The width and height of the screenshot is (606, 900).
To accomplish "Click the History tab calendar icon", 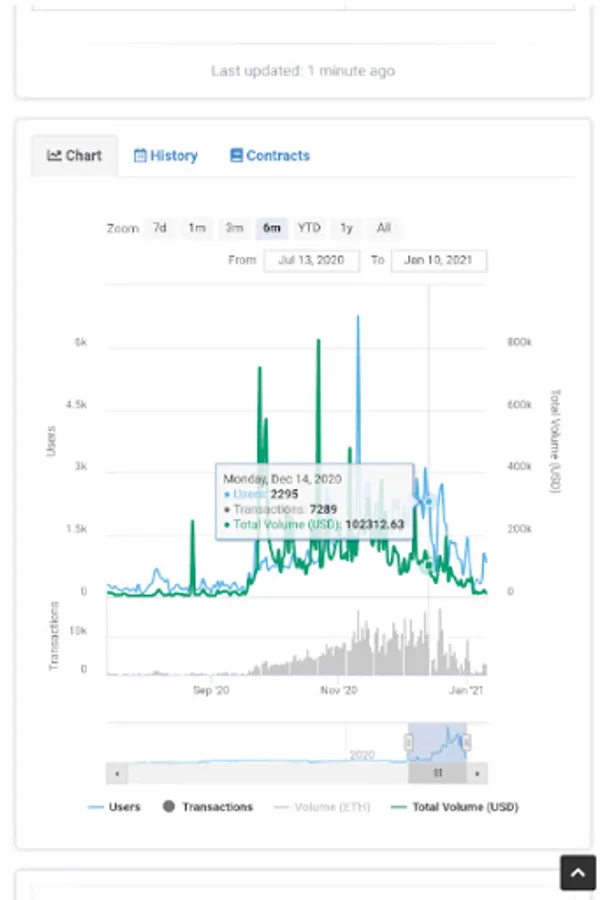I will (x=140, y=156).
